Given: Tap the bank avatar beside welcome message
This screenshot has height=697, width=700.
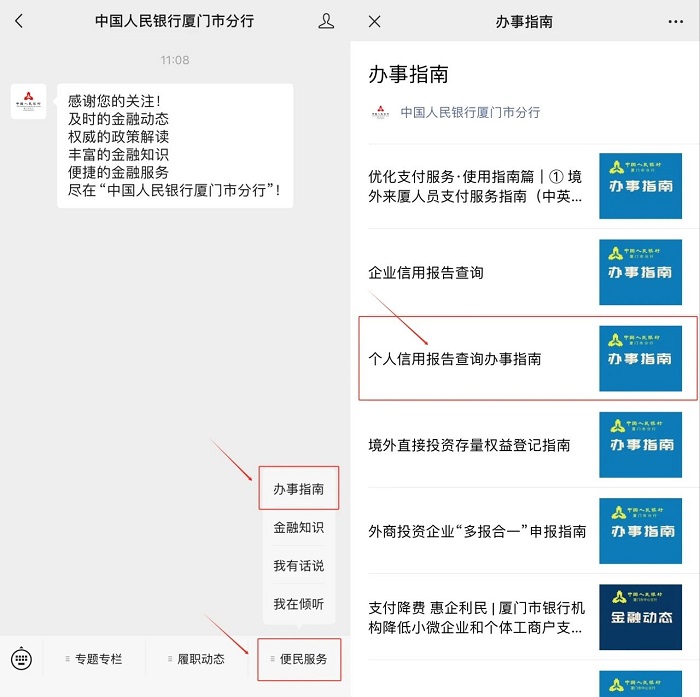Looking at the screenshot, I should 28,102.
